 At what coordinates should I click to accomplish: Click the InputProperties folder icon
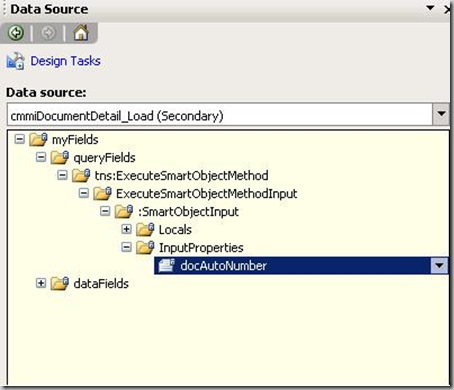(x=145, y=248)
